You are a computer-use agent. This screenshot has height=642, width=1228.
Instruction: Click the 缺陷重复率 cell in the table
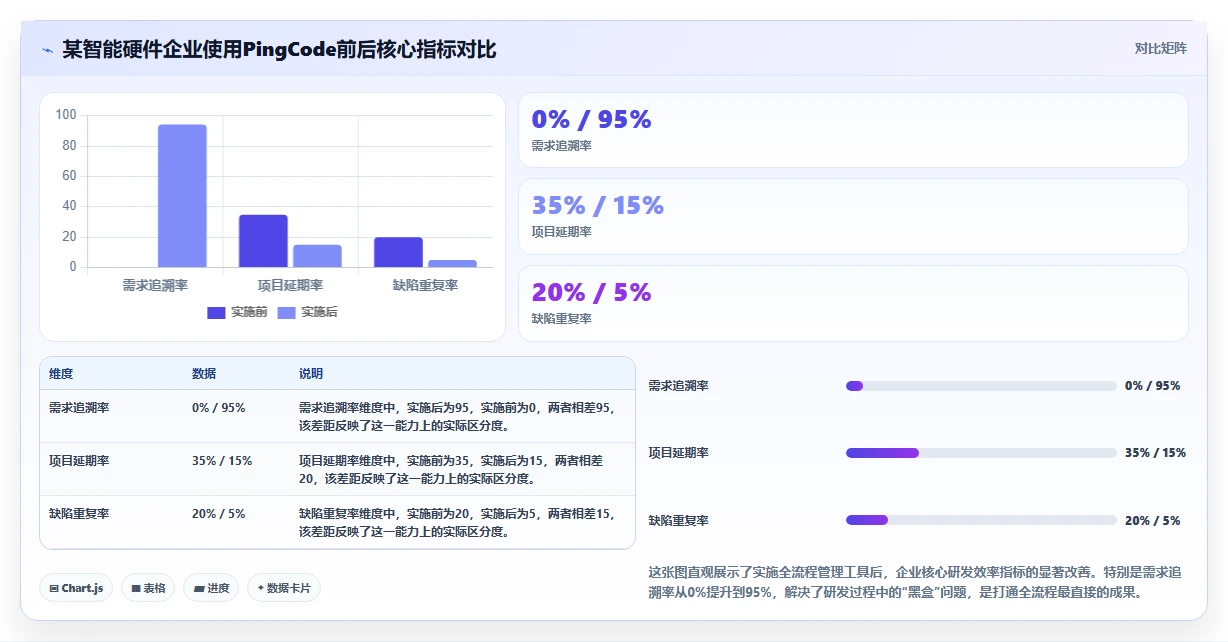79,514
